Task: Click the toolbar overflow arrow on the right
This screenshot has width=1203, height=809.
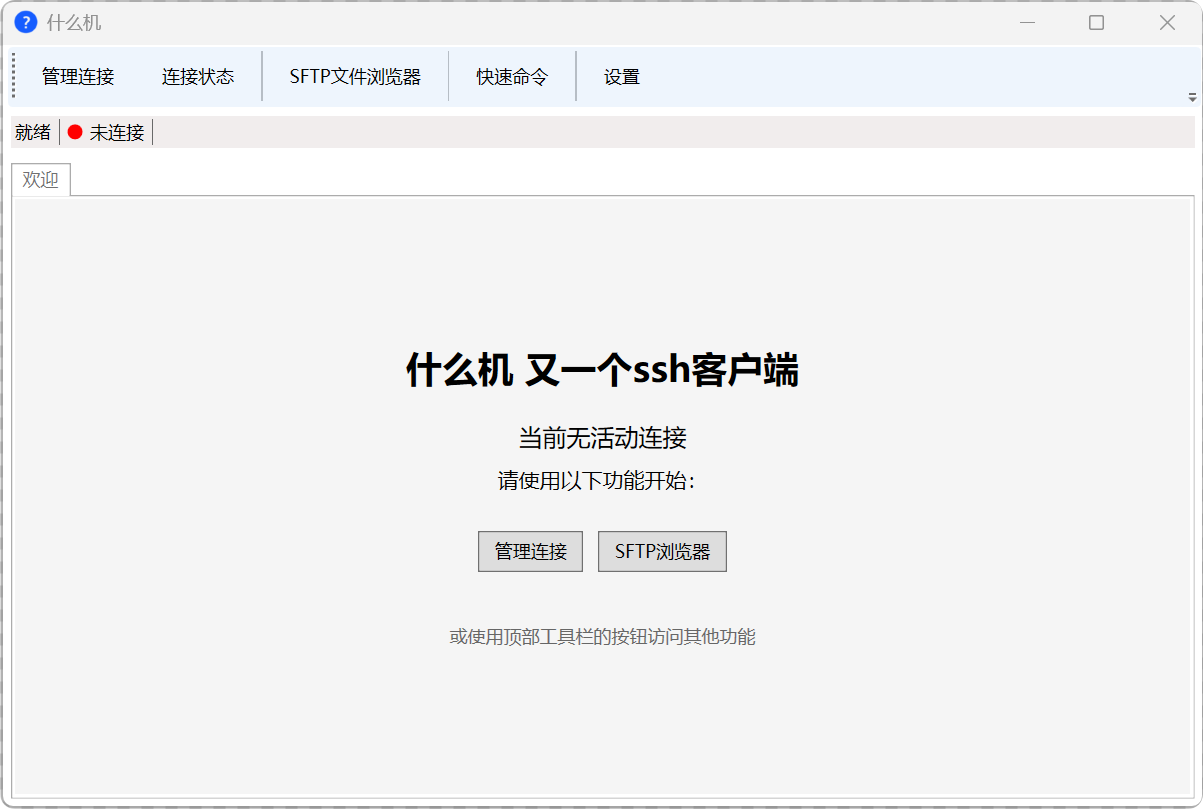Action: click(1192, 96)
